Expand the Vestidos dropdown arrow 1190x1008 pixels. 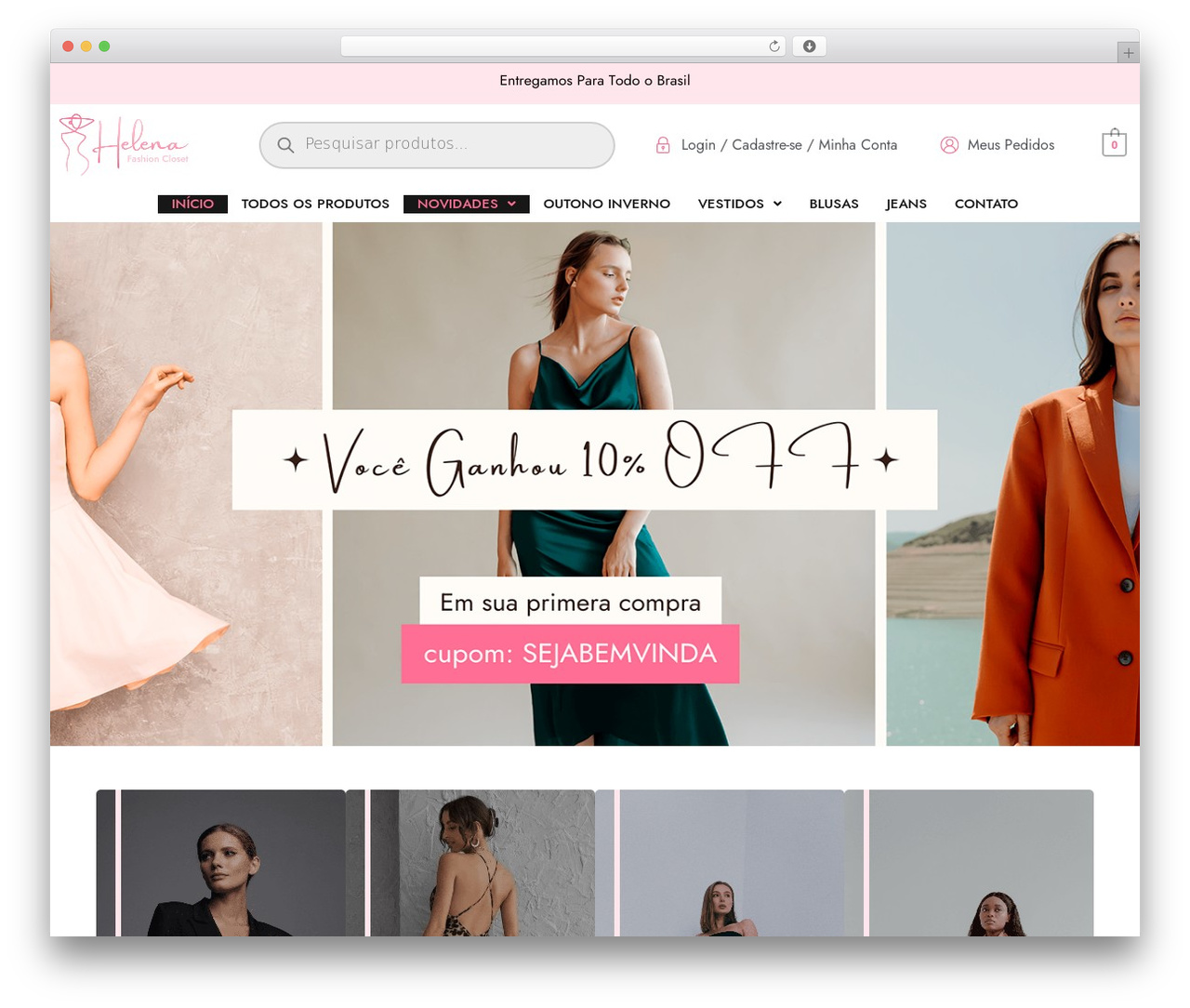tap(777, 204)
